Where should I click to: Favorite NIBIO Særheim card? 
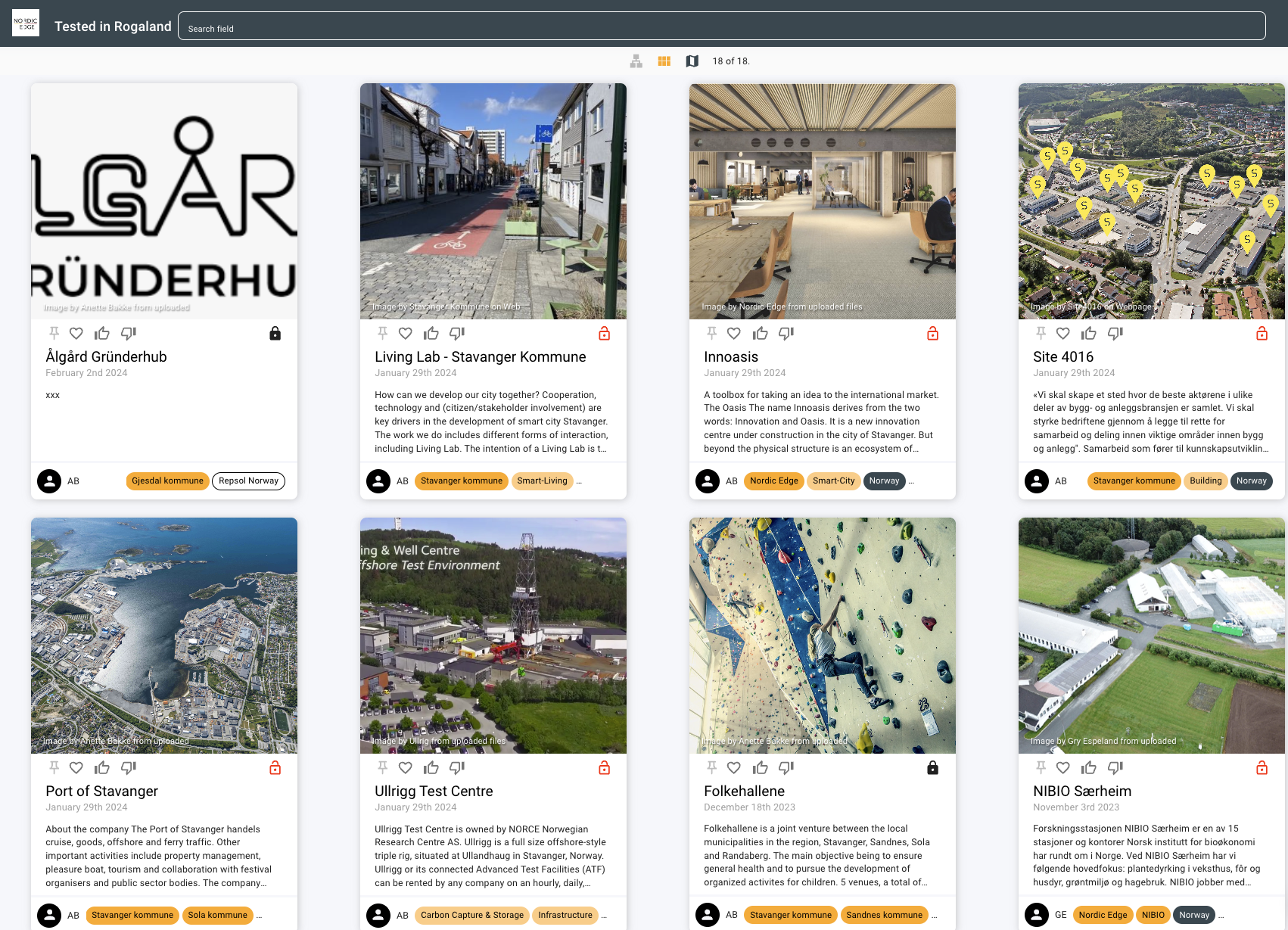(1063, 767)
